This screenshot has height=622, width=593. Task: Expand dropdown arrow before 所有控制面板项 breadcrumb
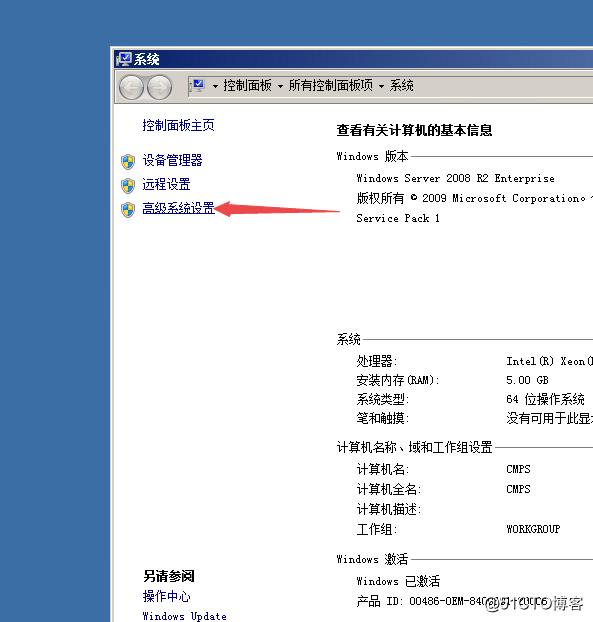click(x=280, y=86)
